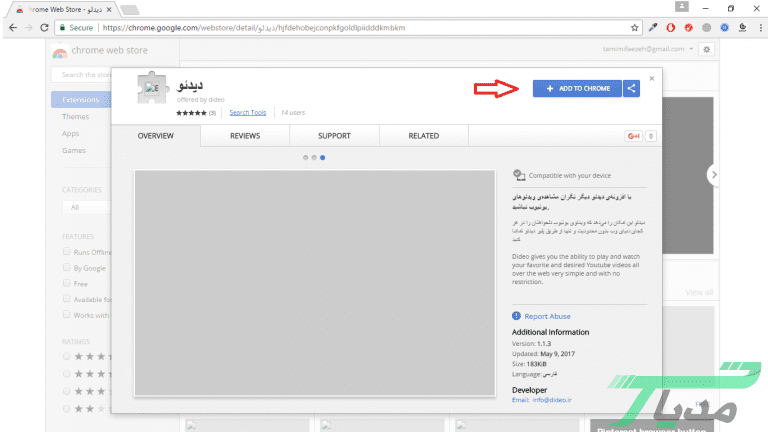Click the user profile icon in the title bar

coord(681,6)
